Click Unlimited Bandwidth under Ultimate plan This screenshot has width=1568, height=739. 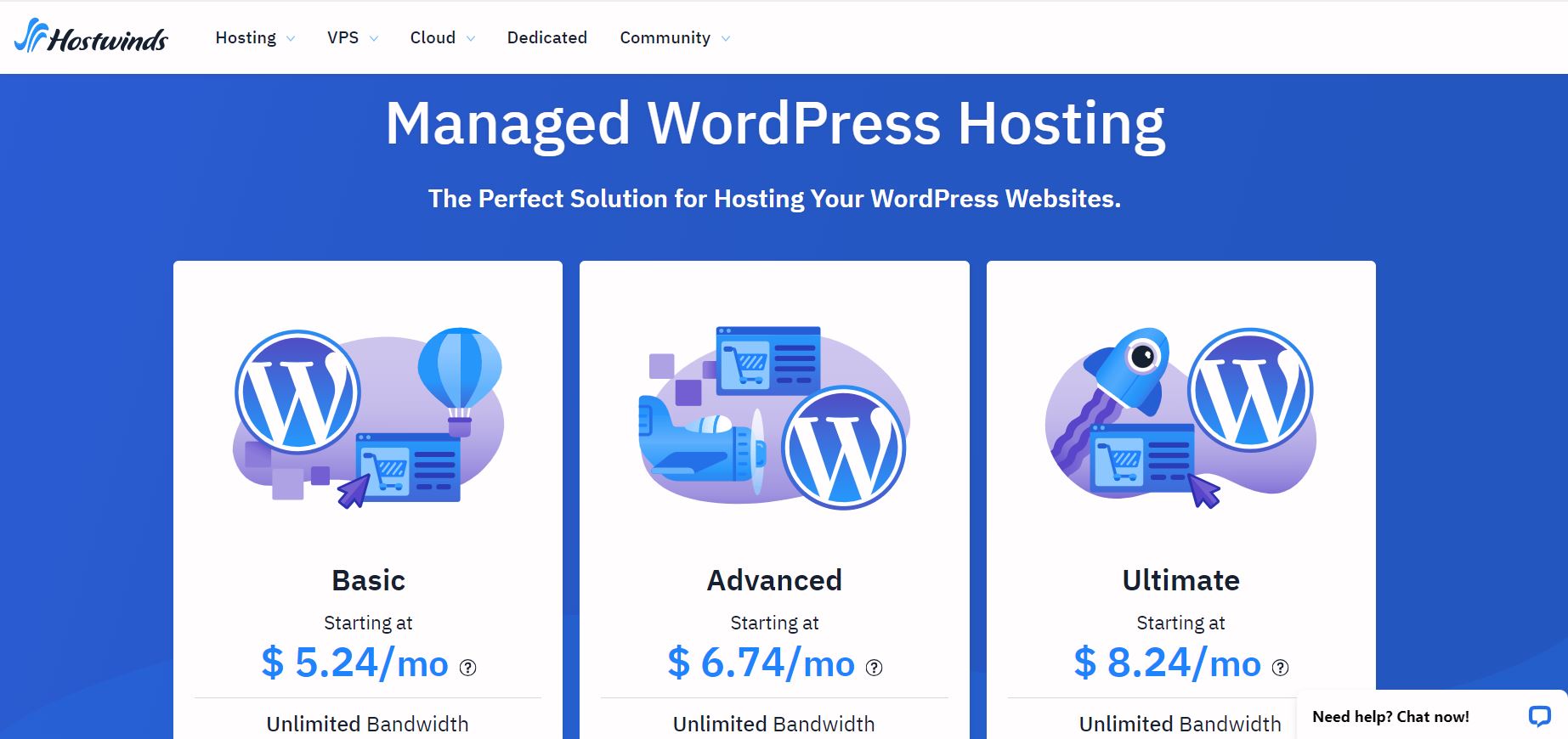(x=1180, y=724)
